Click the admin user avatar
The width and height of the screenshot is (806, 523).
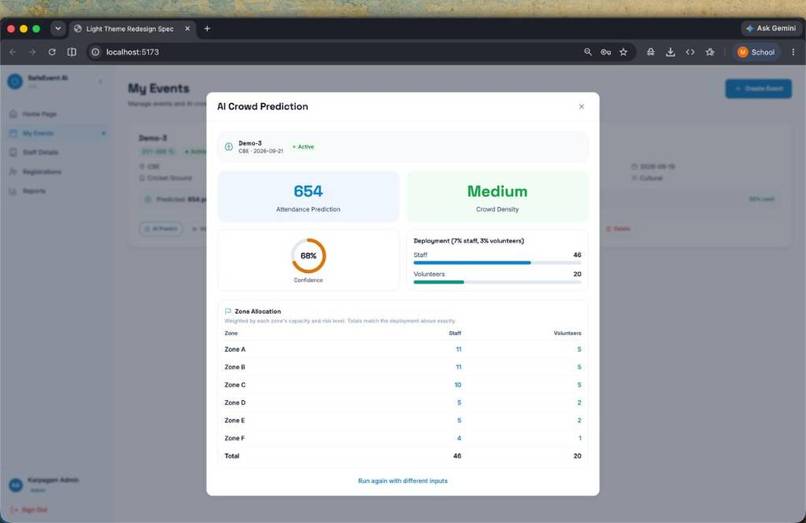pos(16,484)
